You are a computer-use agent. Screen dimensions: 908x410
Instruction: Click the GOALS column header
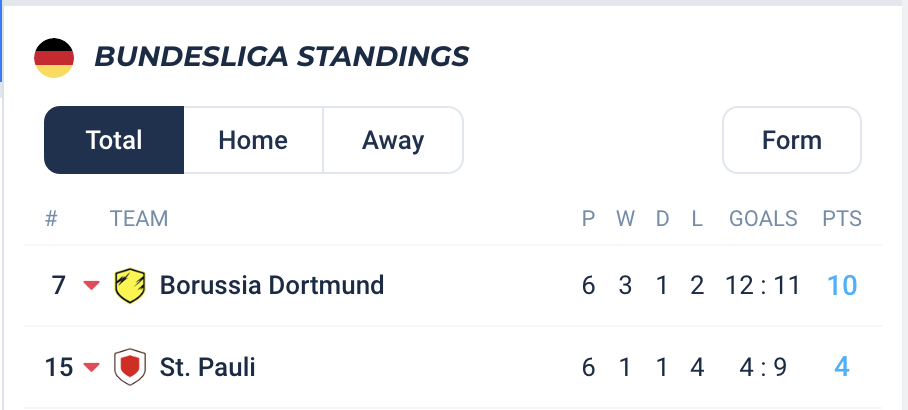tap(763, 219)
